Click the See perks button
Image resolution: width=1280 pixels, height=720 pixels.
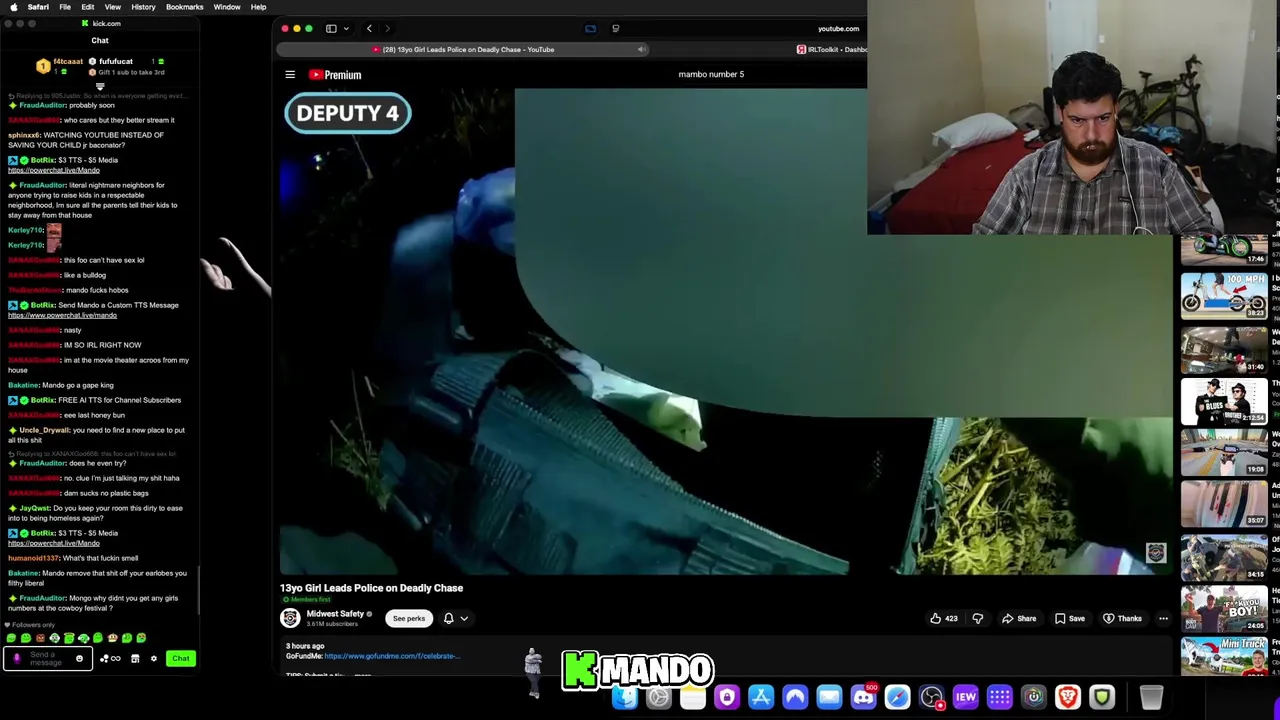tap(409, 618)
